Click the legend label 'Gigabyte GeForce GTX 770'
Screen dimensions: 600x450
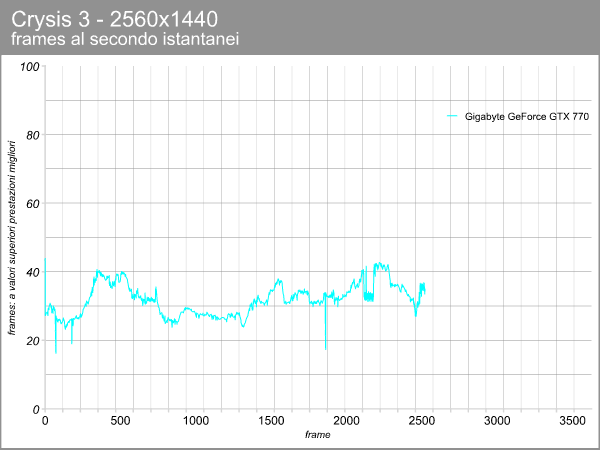(527, 116)
